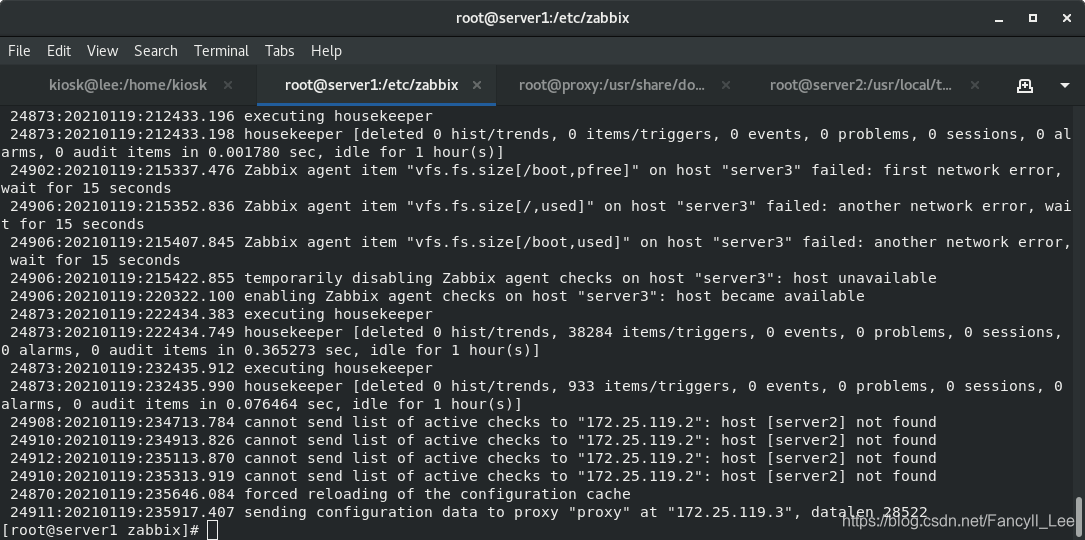
Task: Click the 232435.912 executing housekeeper line
Action: coord(221,368)
